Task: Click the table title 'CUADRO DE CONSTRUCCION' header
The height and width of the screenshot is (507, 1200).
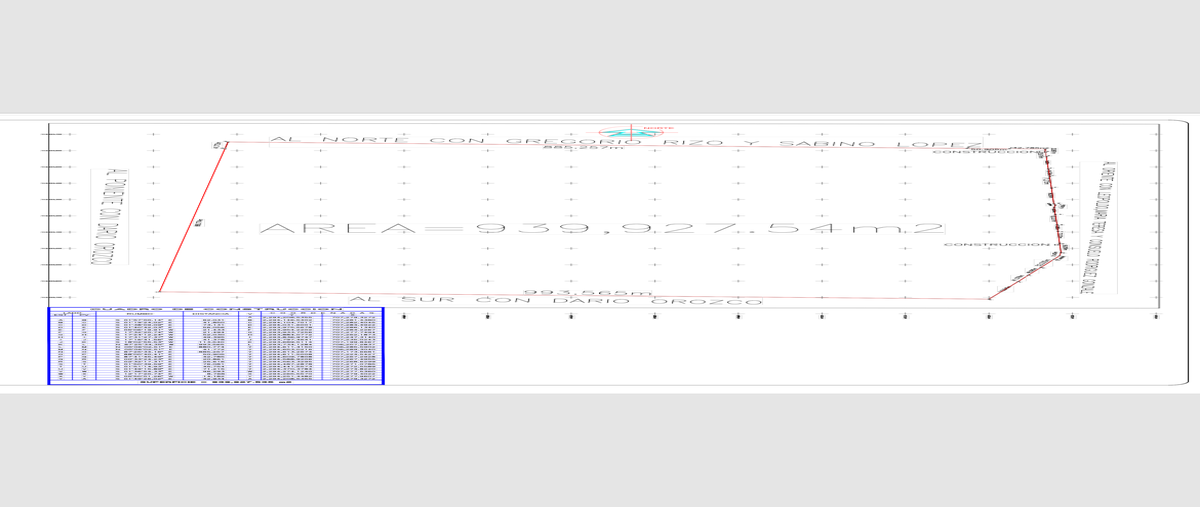Action: (216, 310)
